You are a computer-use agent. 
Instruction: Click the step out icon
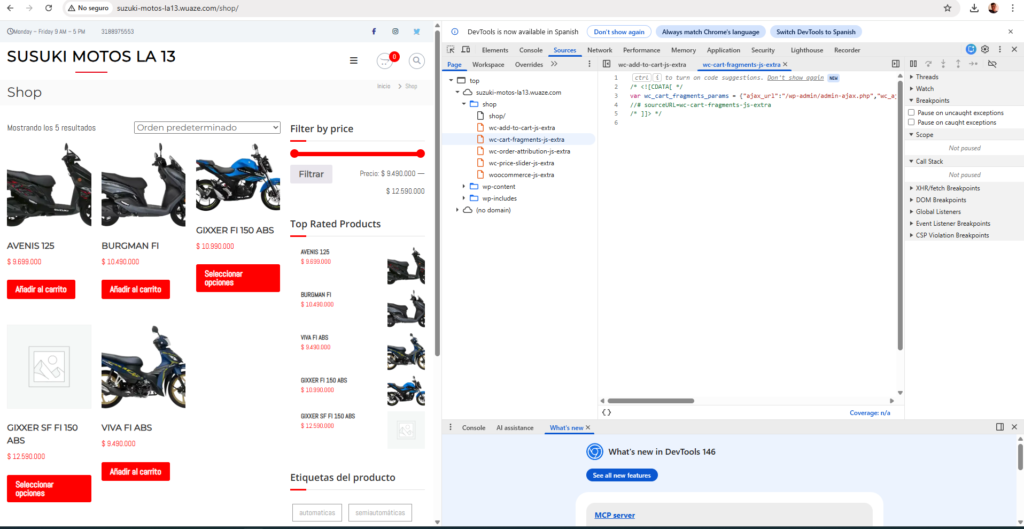click(958, 64)
